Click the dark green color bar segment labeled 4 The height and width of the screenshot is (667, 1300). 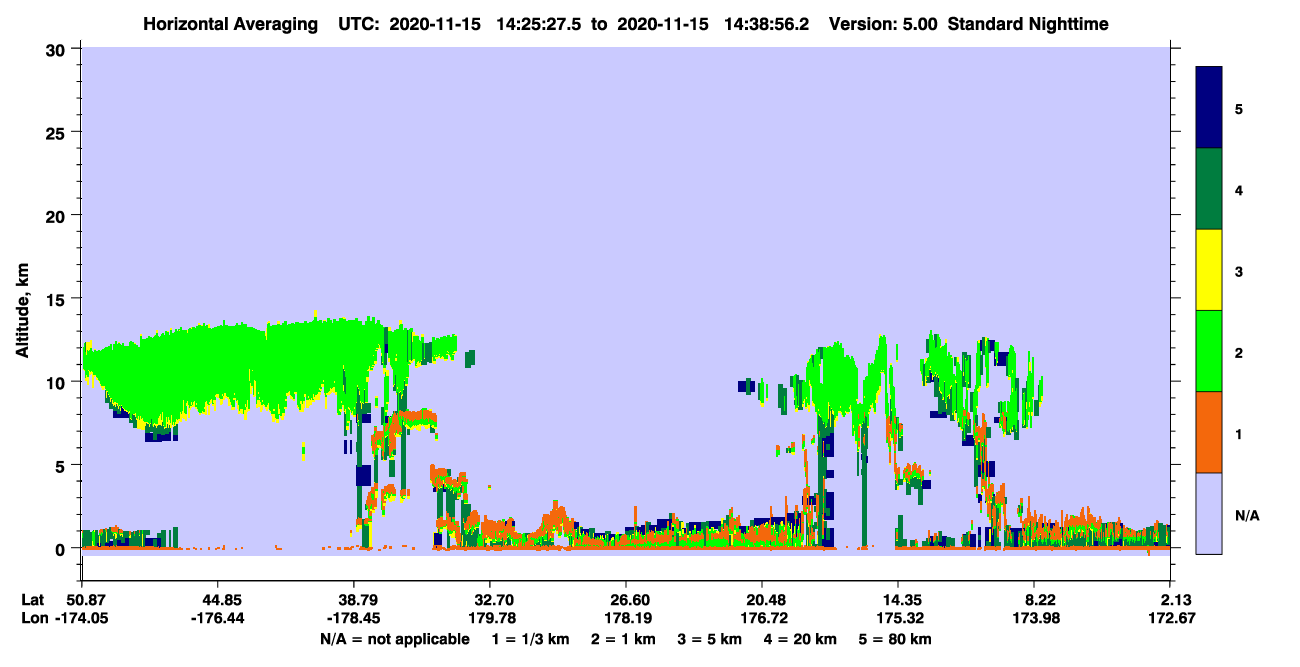1209,189
